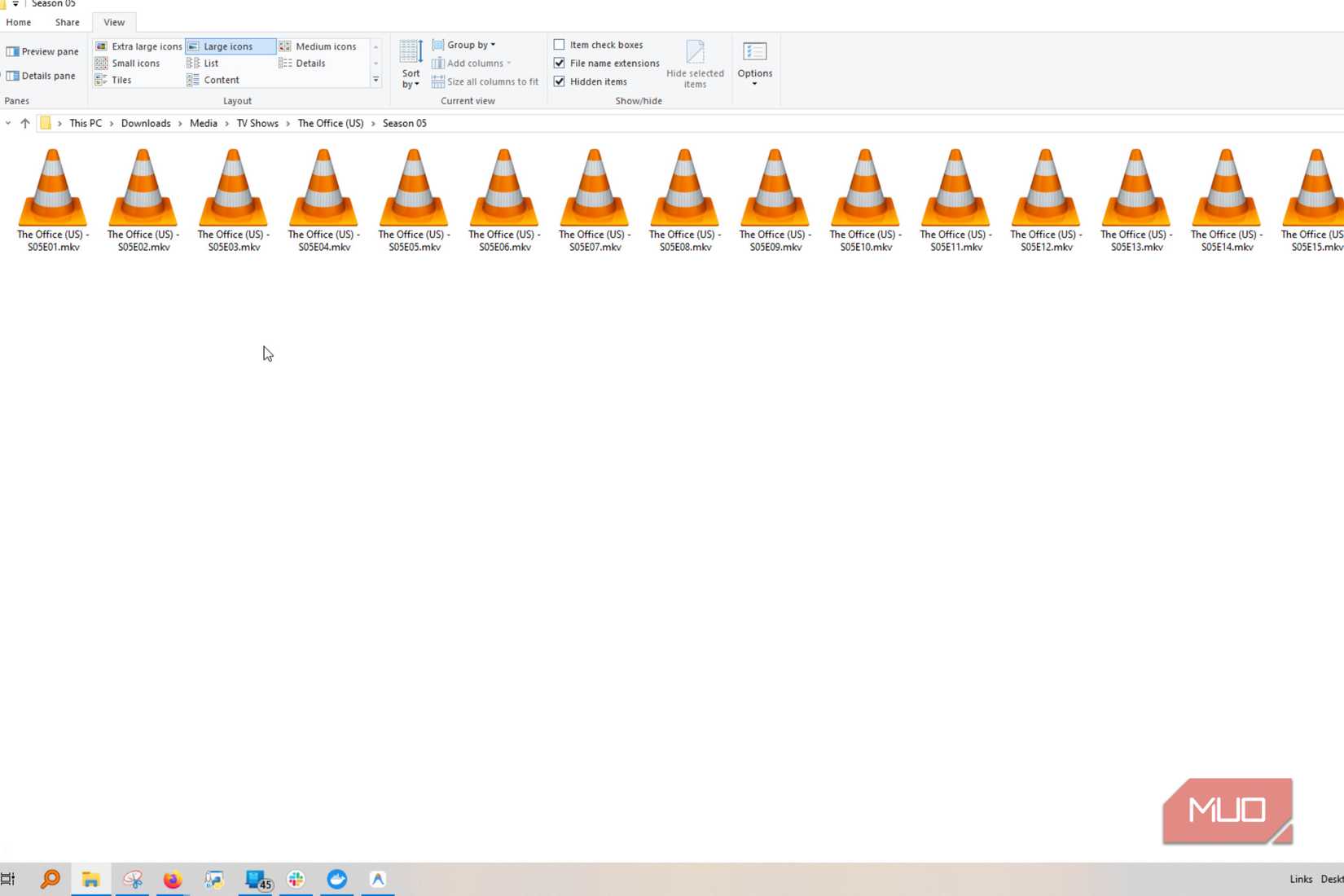Go up one folder level

pyautogui.click(x=25, y=123)
